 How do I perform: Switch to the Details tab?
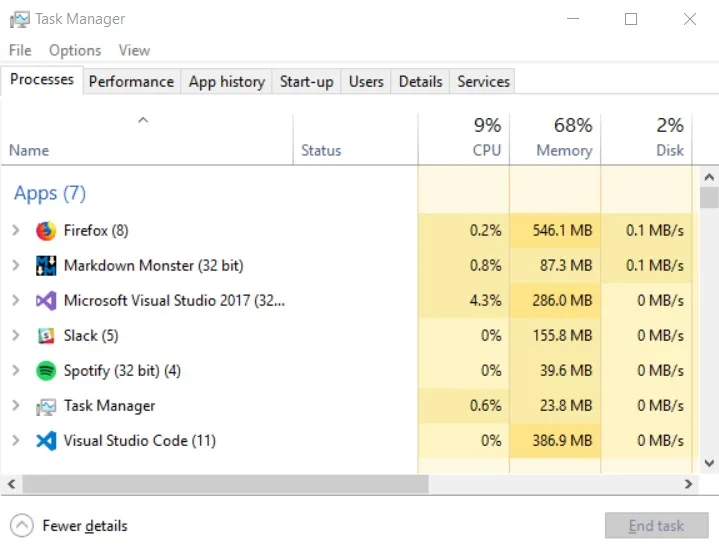420,82
